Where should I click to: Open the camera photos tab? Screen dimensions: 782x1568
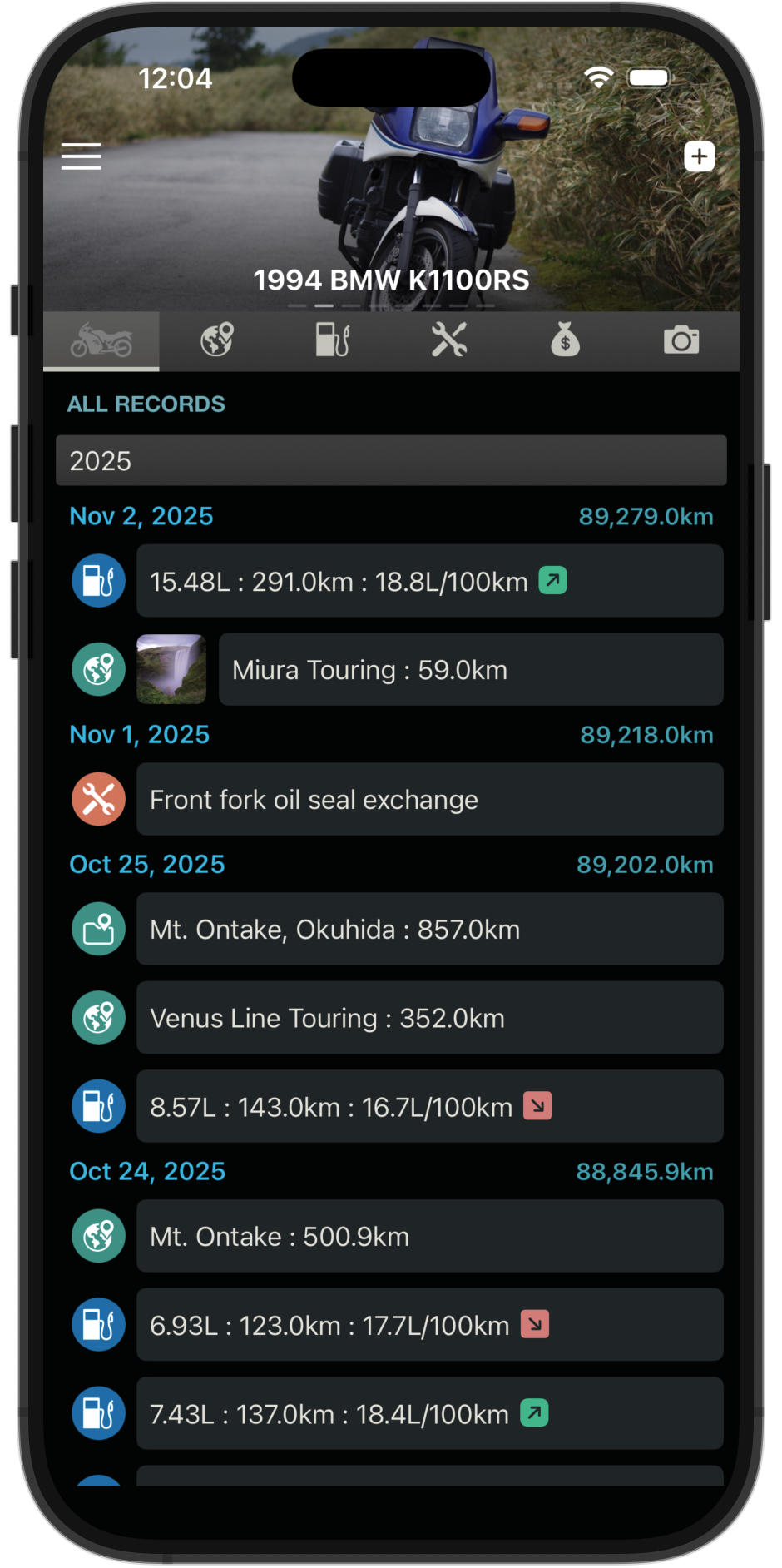tap(681, 340)
